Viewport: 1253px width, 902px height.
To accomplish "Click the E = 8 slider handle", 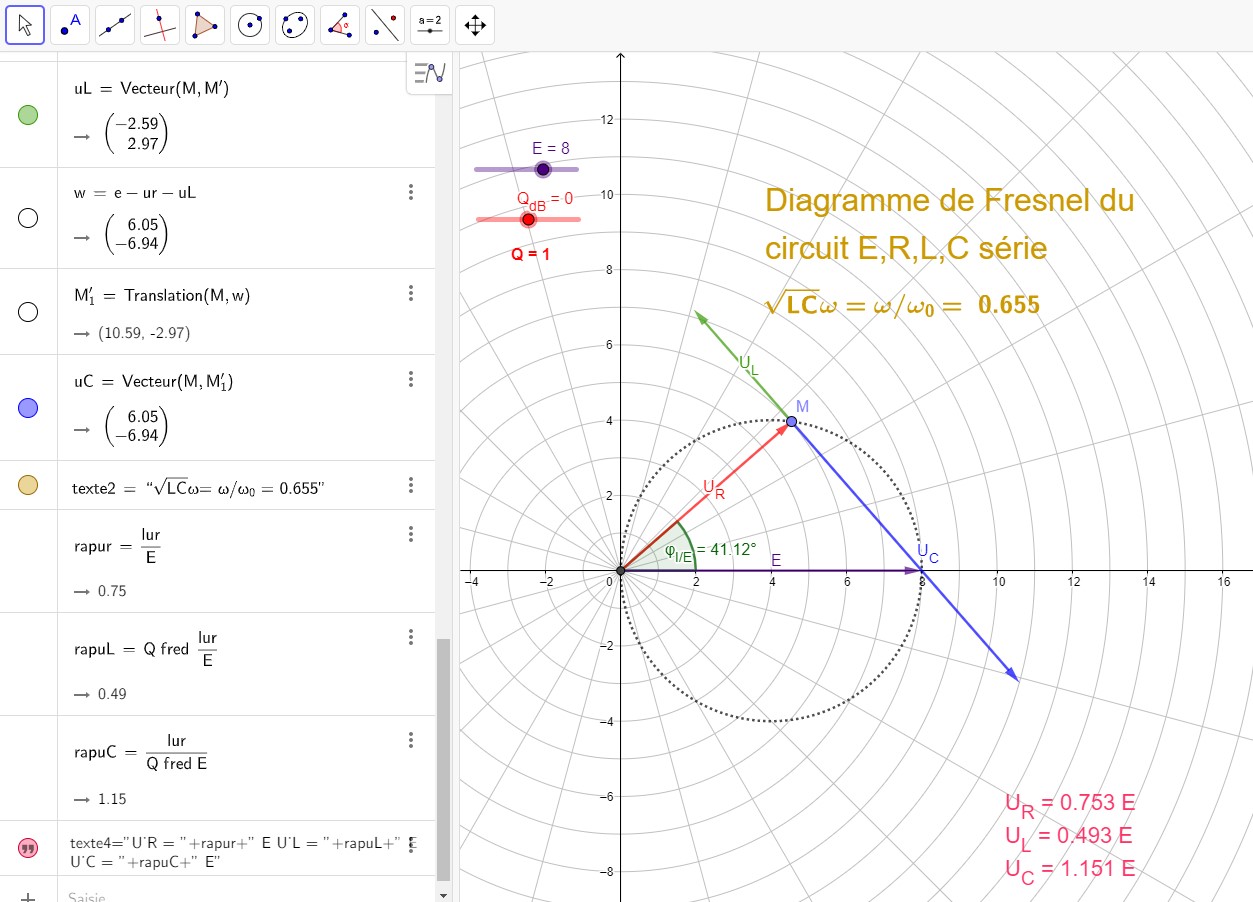I will (x=543, y=169).
